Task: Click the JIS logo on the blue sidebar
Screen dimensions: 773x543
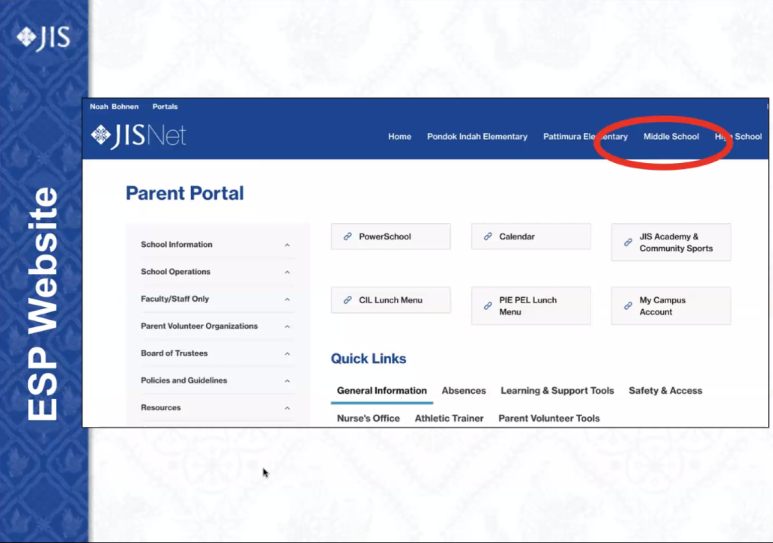Action: 43,37
